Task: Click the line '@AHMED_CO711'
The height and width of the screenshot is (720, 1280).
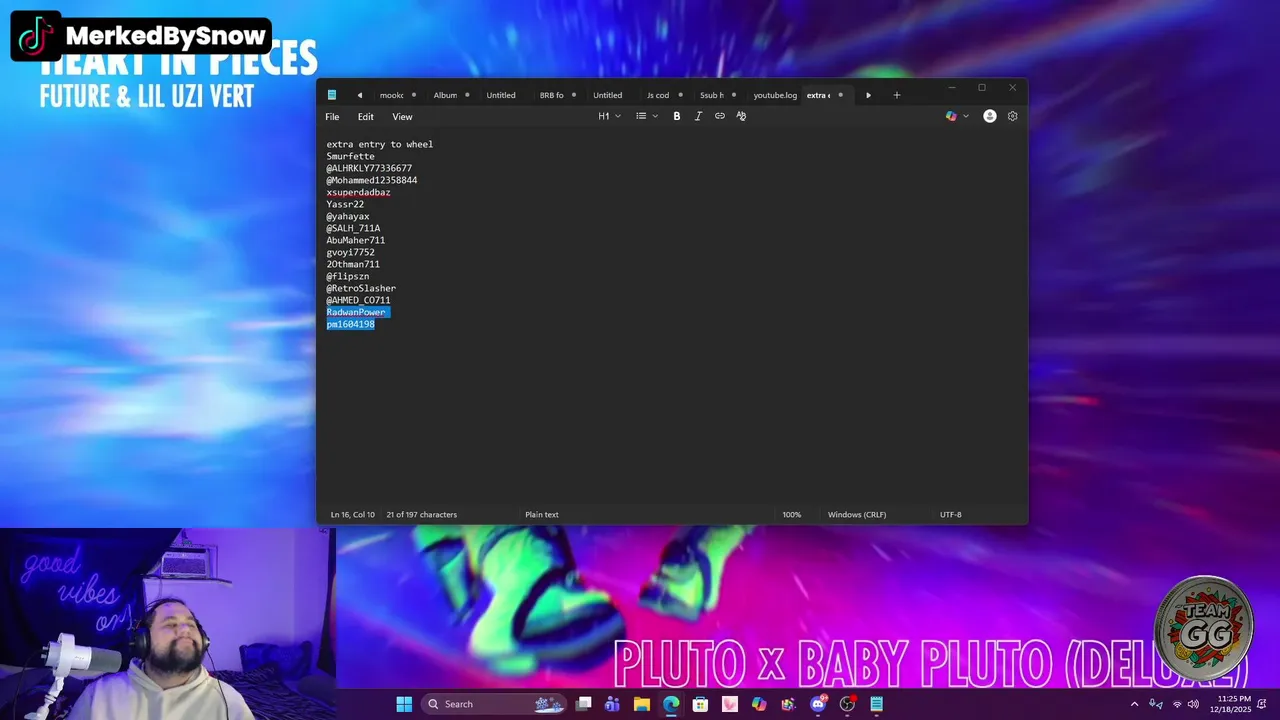Action: pyautogui.click(x=358, y=300)
